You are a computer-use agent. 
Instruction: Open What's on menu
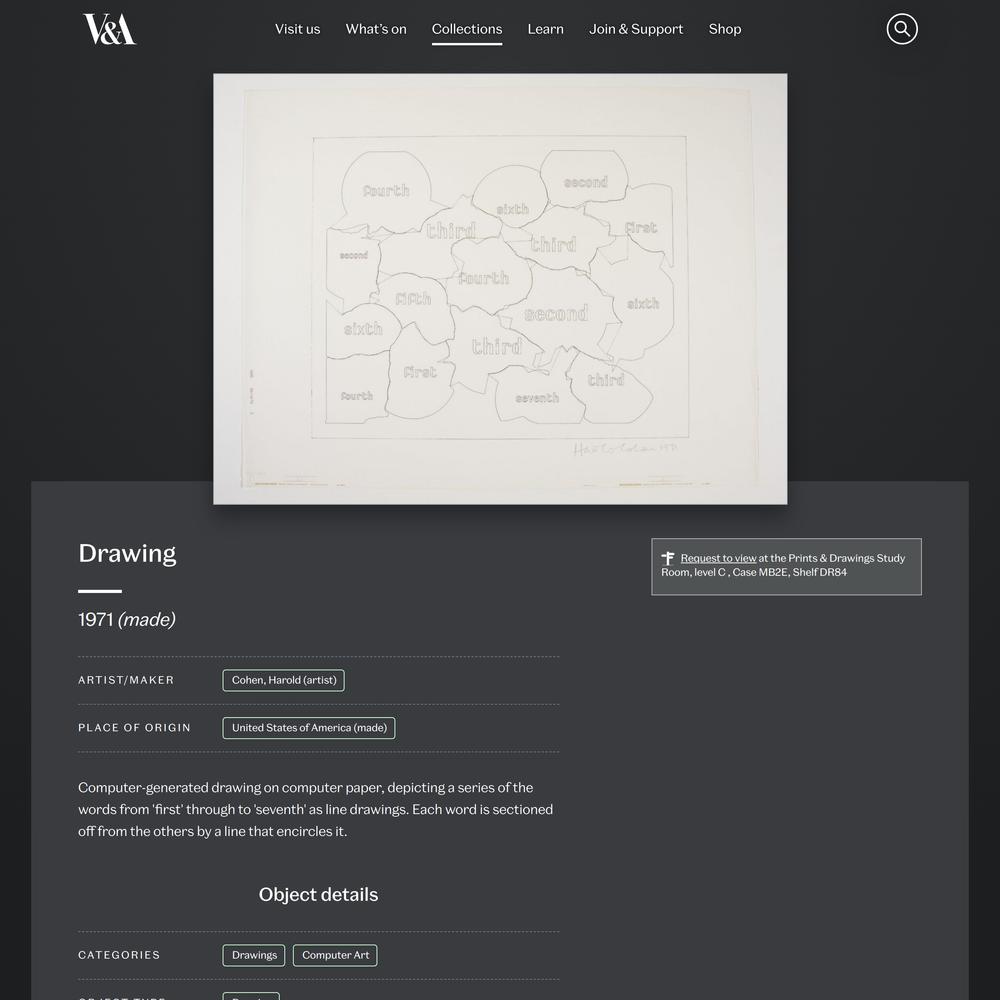point(376,29)
